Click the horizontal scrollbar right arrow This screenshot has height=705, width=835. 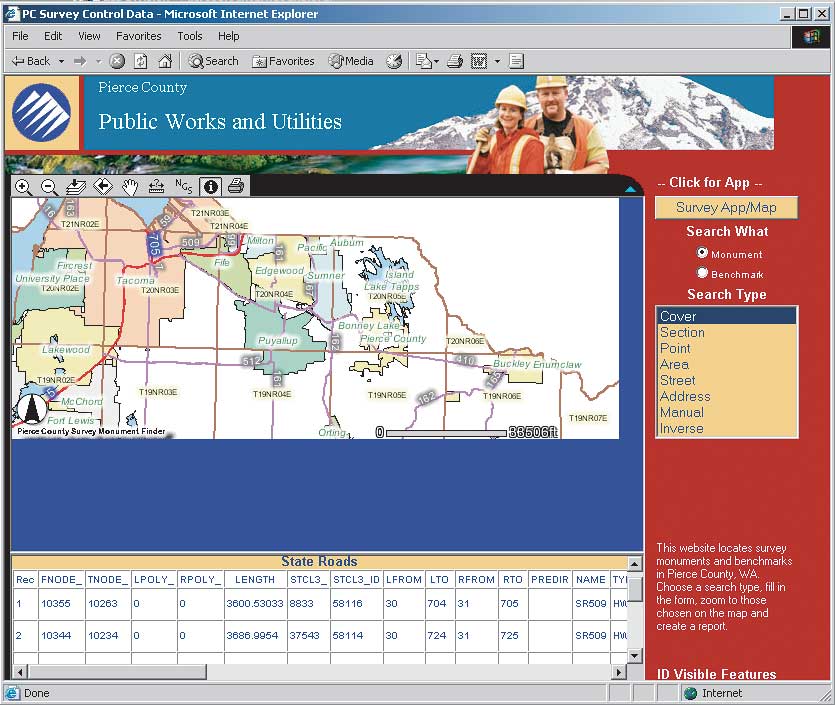(x=618, y=672)
